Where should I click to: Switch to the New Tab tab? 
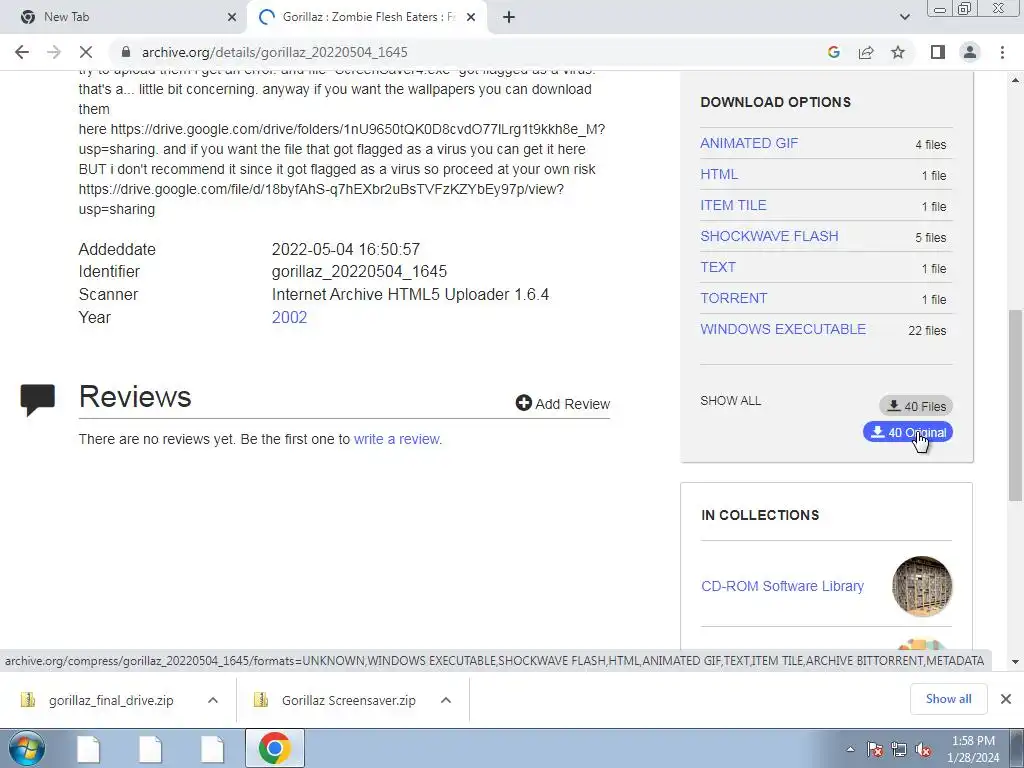124,17
